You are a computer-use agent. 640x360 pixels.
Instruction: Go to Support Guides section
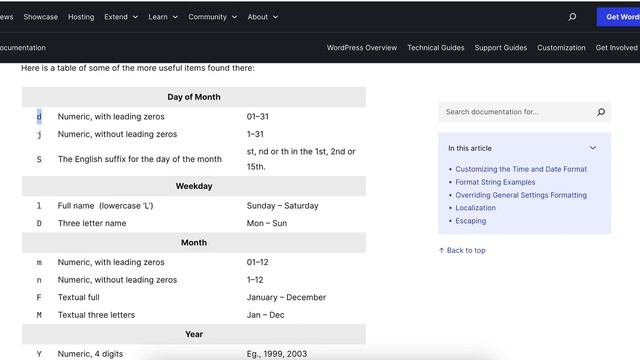500,48
